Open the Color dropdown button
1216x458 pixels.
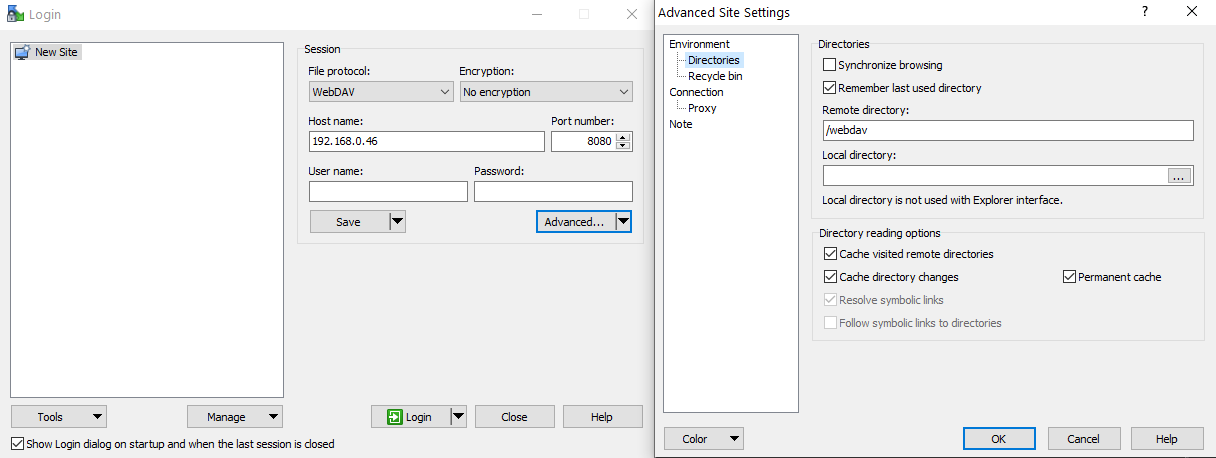(704, 439)
